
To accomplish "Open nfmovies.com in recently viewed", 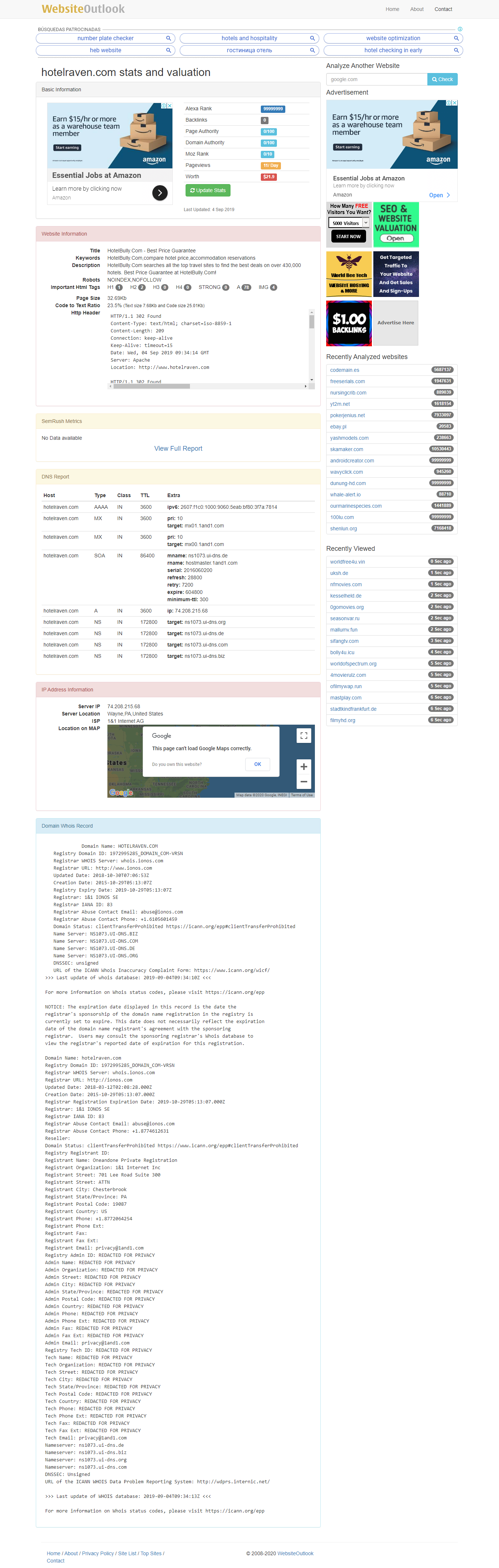I will (x=346, y=584).
